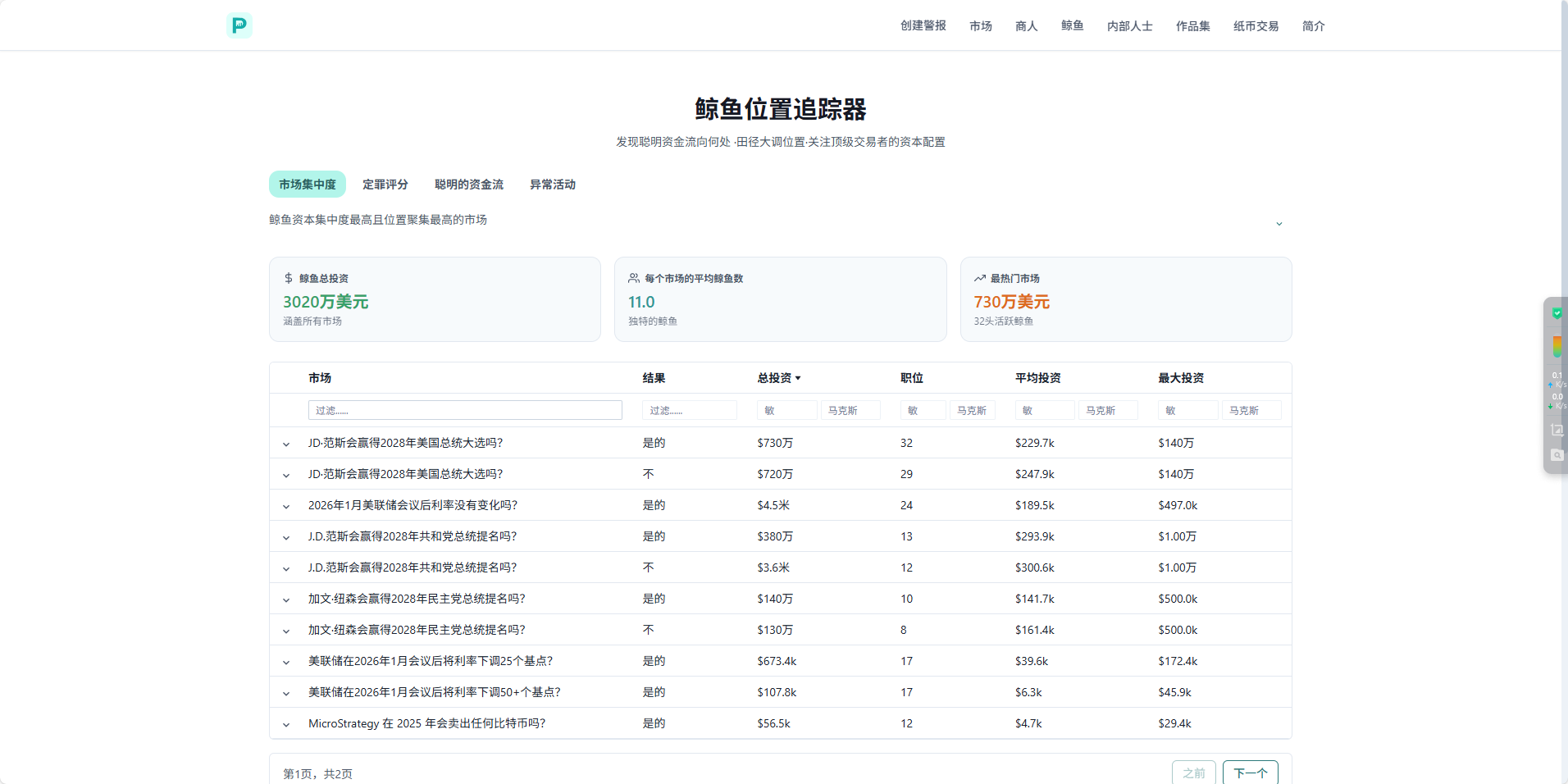The image size is (1568, 784).
Task: Click the folder search icon in the side widget
Action: point(1557,455)
